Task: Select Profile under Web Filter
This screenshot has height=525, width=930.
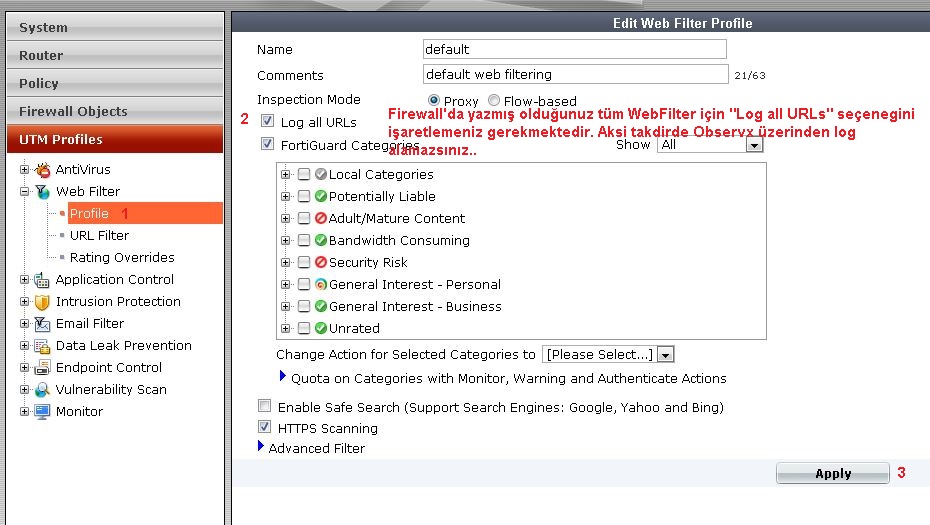Action: pos(145,213)
